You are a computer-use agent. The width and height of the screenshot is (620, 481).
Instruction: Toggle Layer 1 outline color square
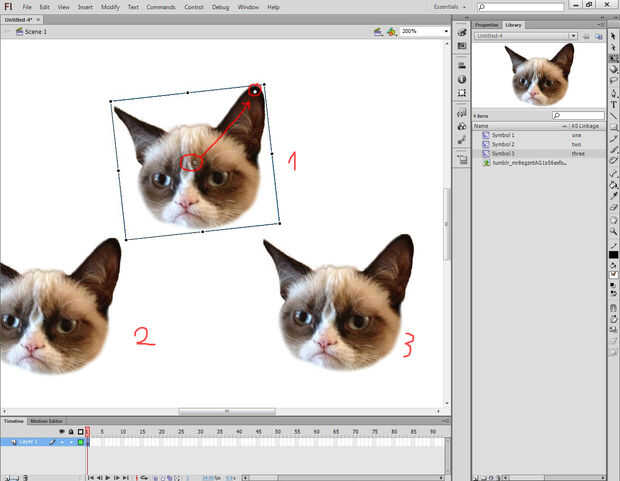click(81, 442)
